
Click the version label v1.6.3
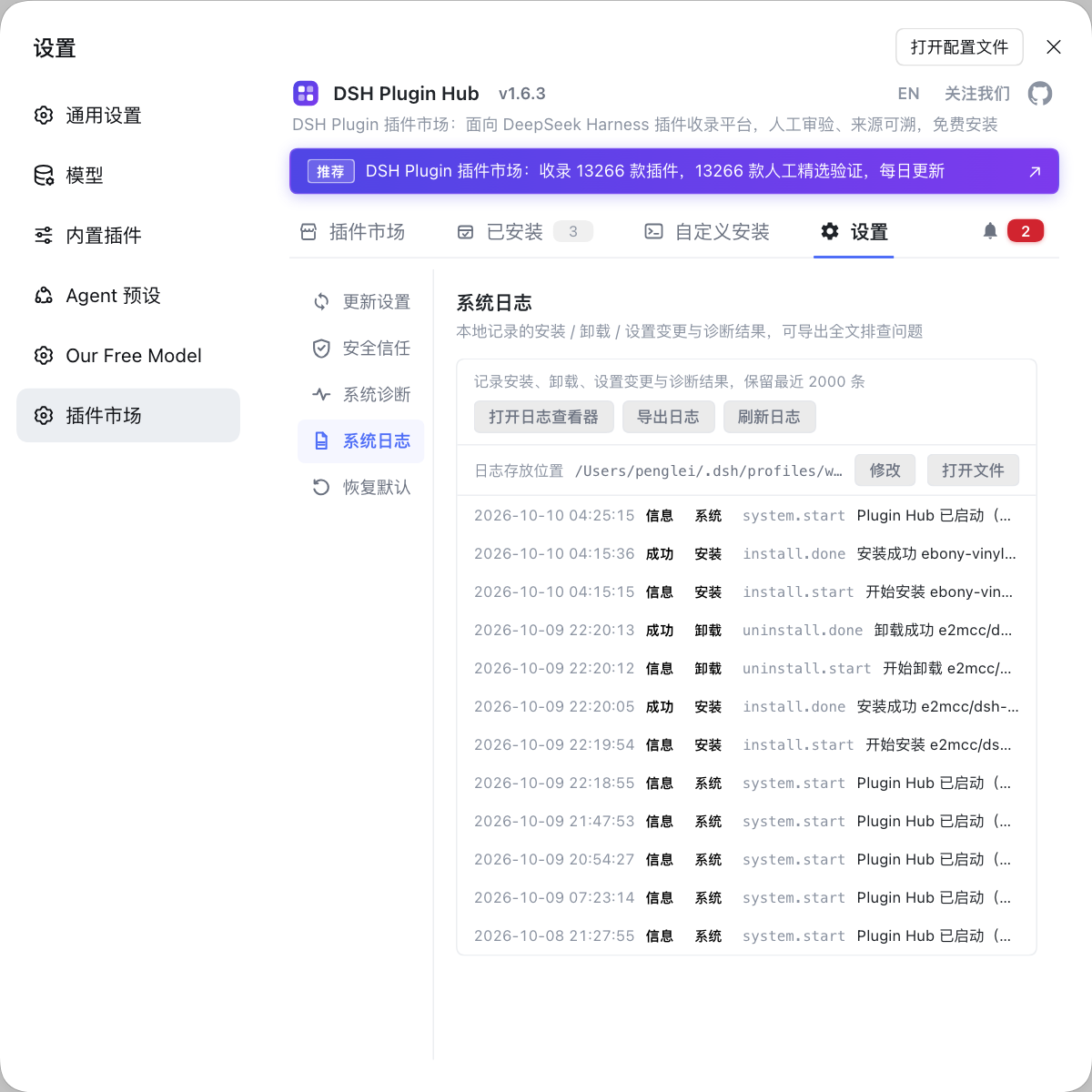[x=522, y=94]
